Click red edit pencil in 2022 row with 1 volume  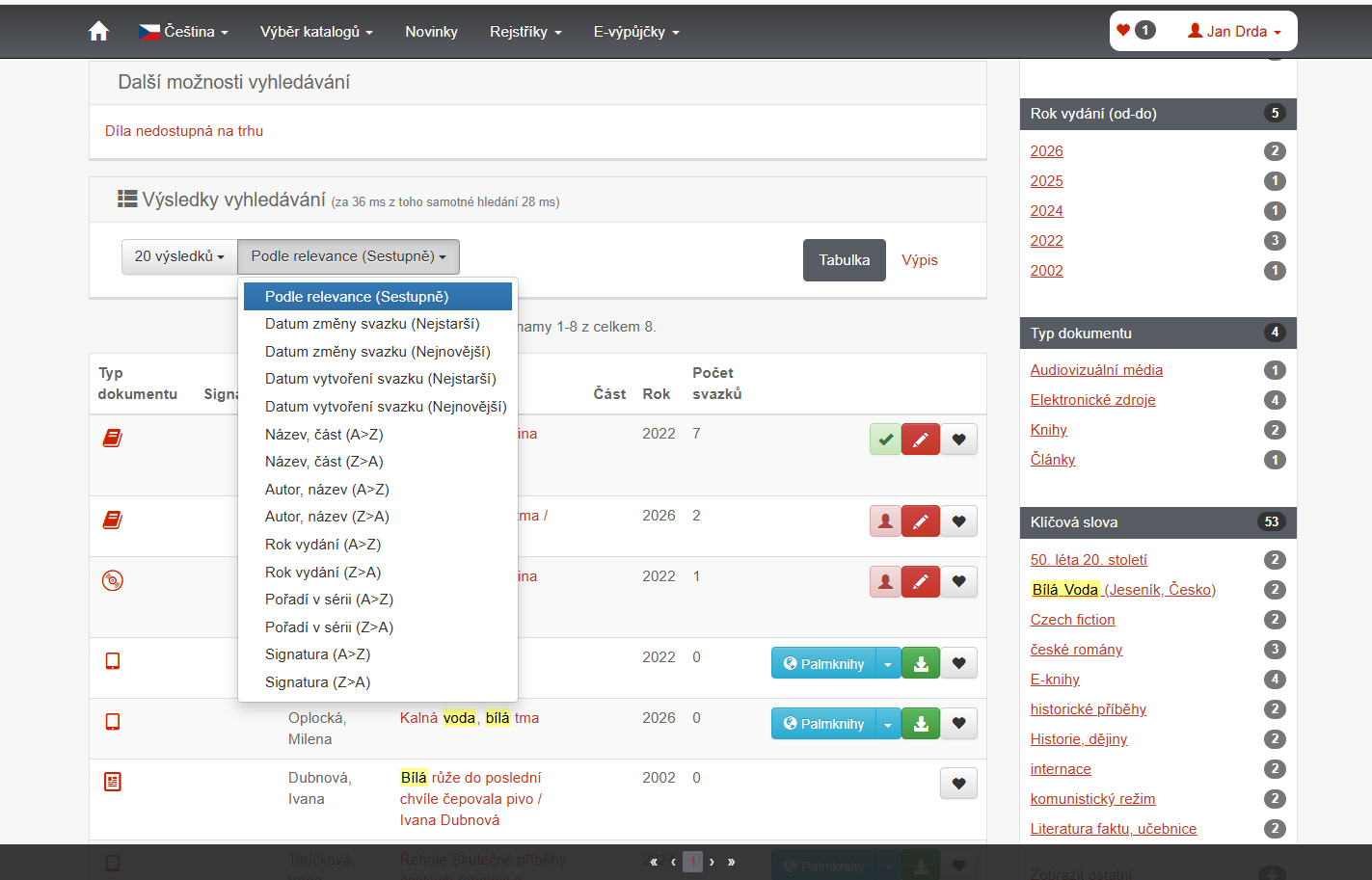921,582
